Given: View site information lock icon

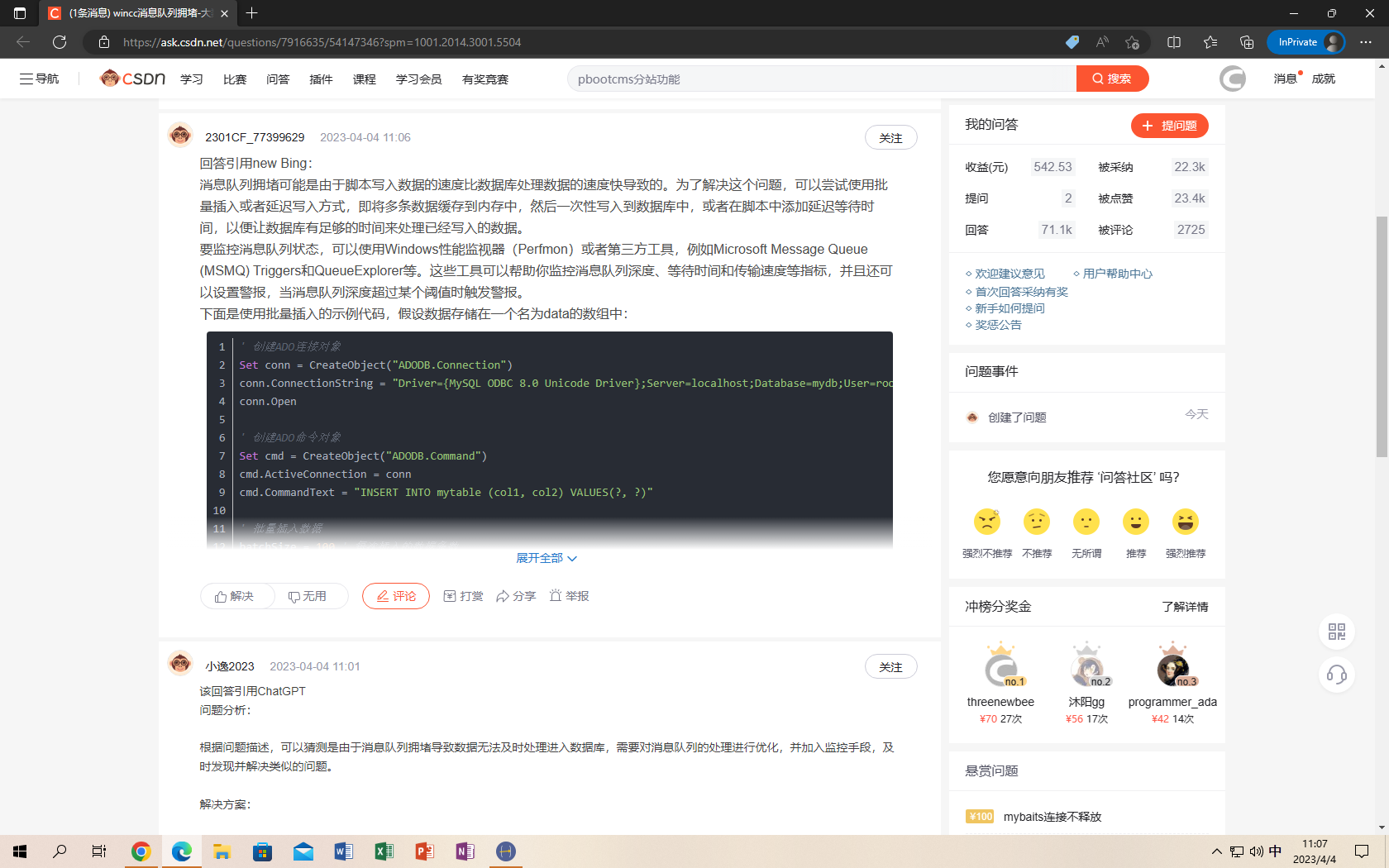Looking at the screenshot, I should 104,42.
